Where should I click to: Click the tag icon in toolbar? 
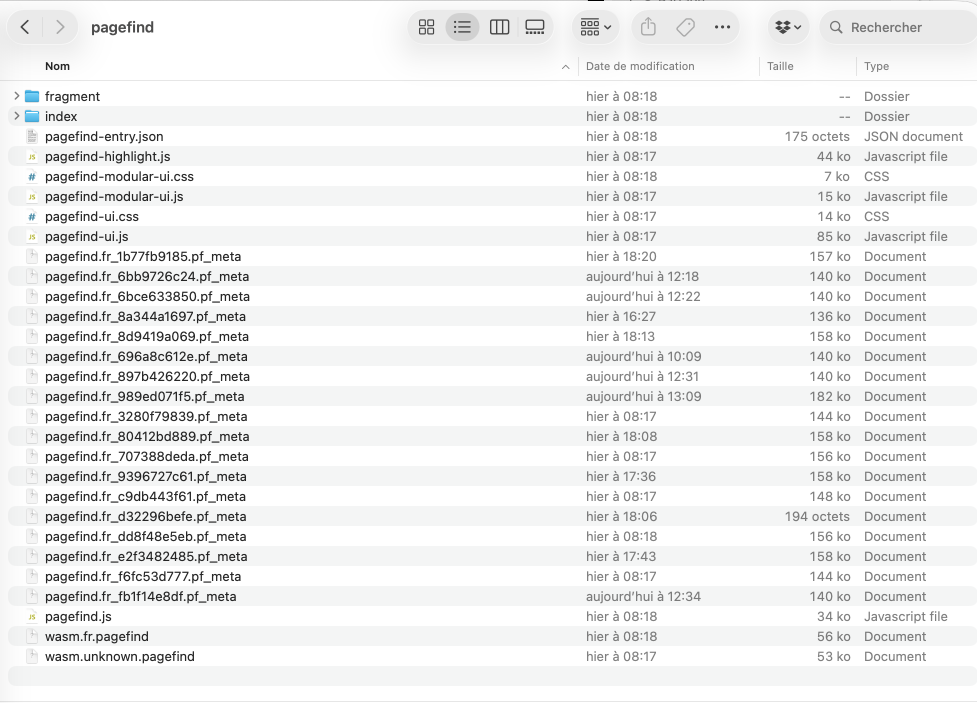pos(685,28)
